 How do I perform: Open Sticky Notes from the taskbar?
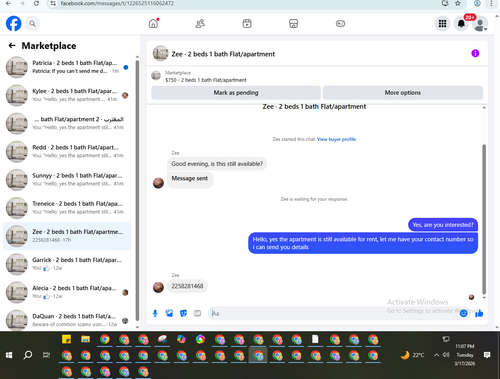[x=66, y=340]
